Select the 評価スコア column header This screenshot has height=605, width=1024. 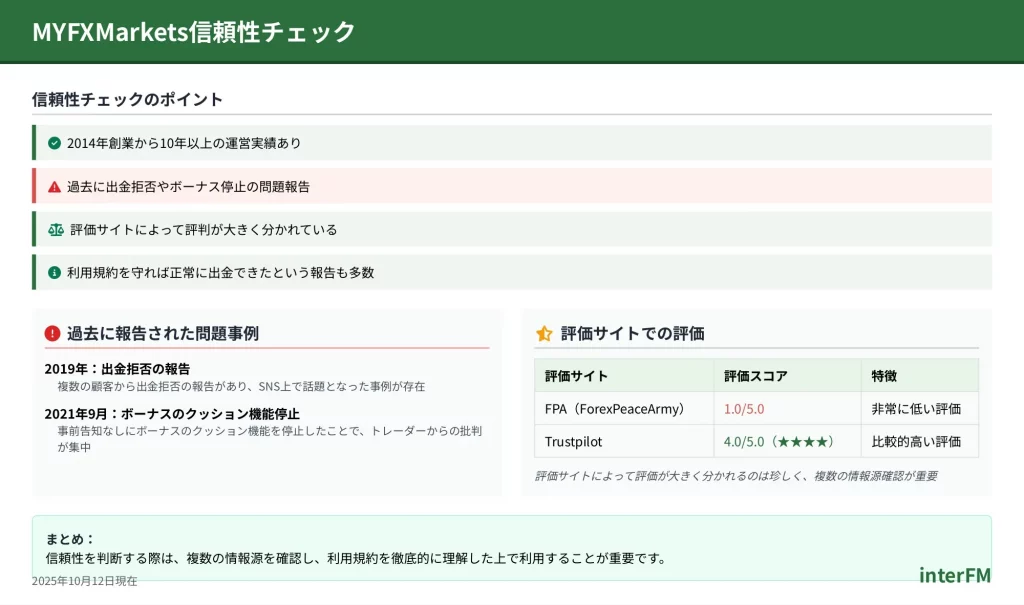[755, 376]
